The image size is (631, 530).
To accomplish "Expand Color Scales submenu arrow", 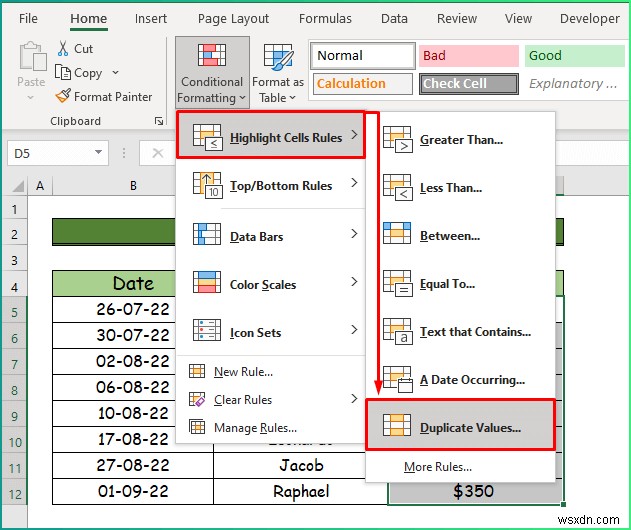I will tap(354, 282).
